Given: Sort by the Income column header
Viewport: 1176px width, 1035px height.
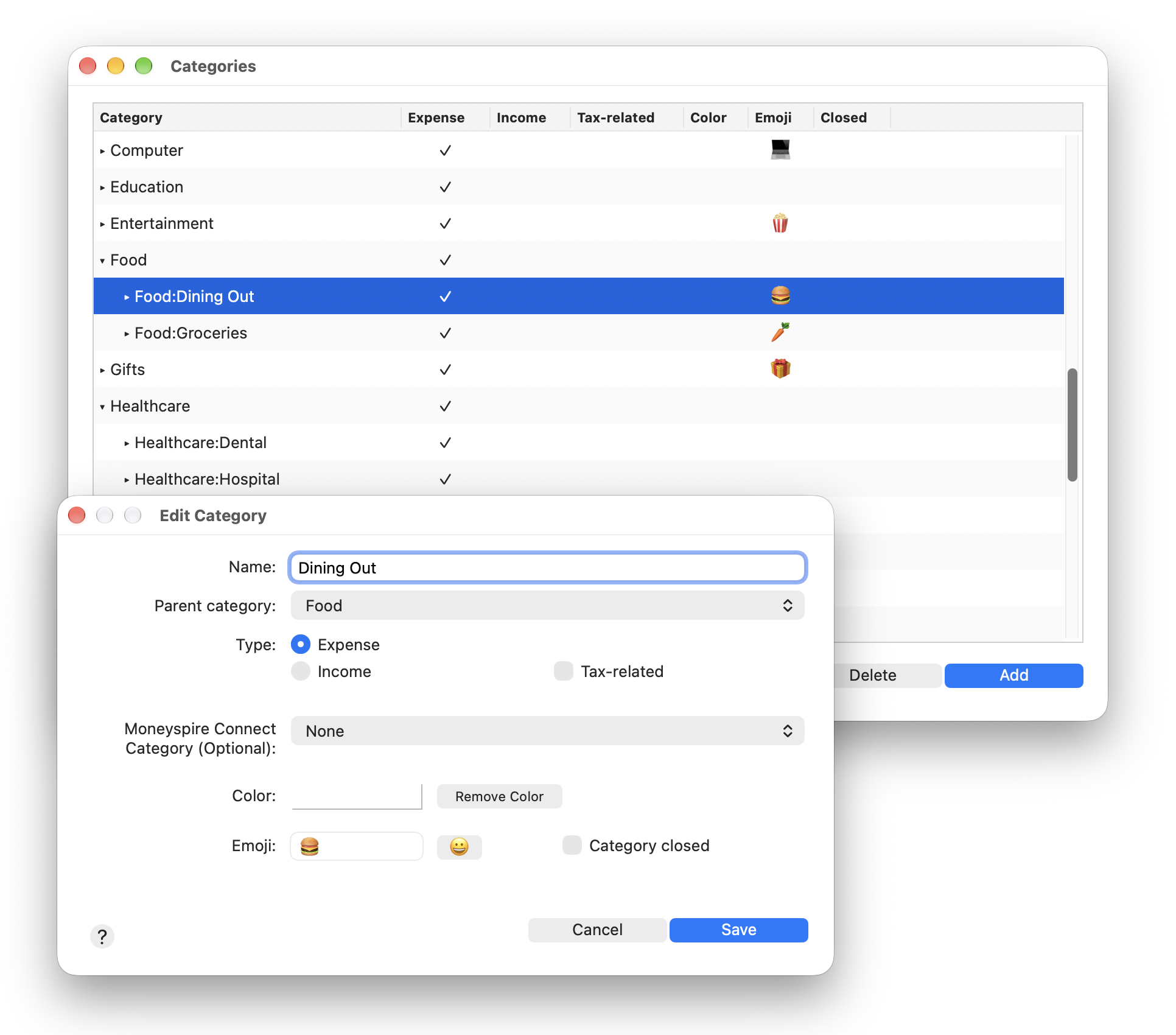Looking at the screenshot, I should click(530, 118).
